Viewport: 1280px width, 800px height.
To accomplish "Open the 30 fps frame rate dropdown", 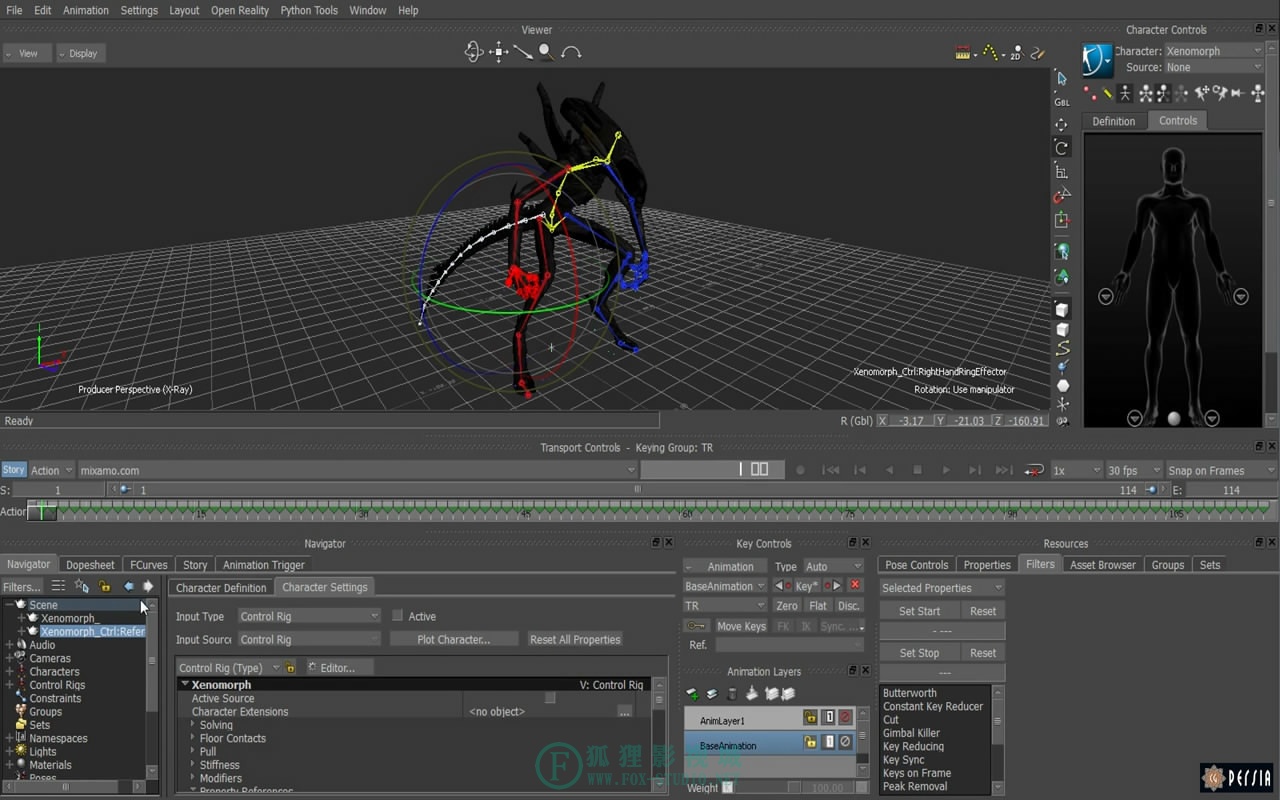I will 1134,470.
